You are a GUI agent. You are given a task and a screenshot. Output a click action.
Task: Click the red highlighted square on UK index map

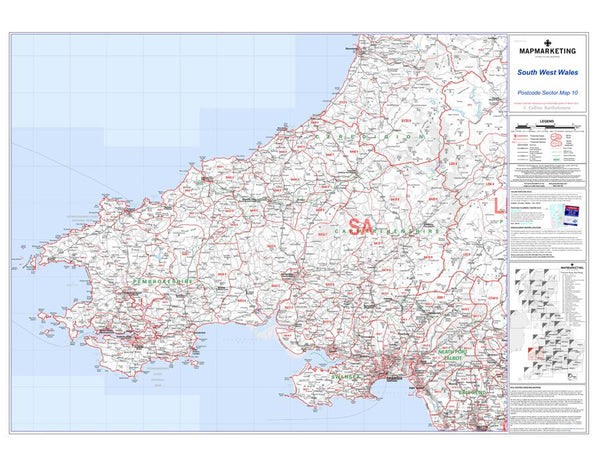click(529, 353)
